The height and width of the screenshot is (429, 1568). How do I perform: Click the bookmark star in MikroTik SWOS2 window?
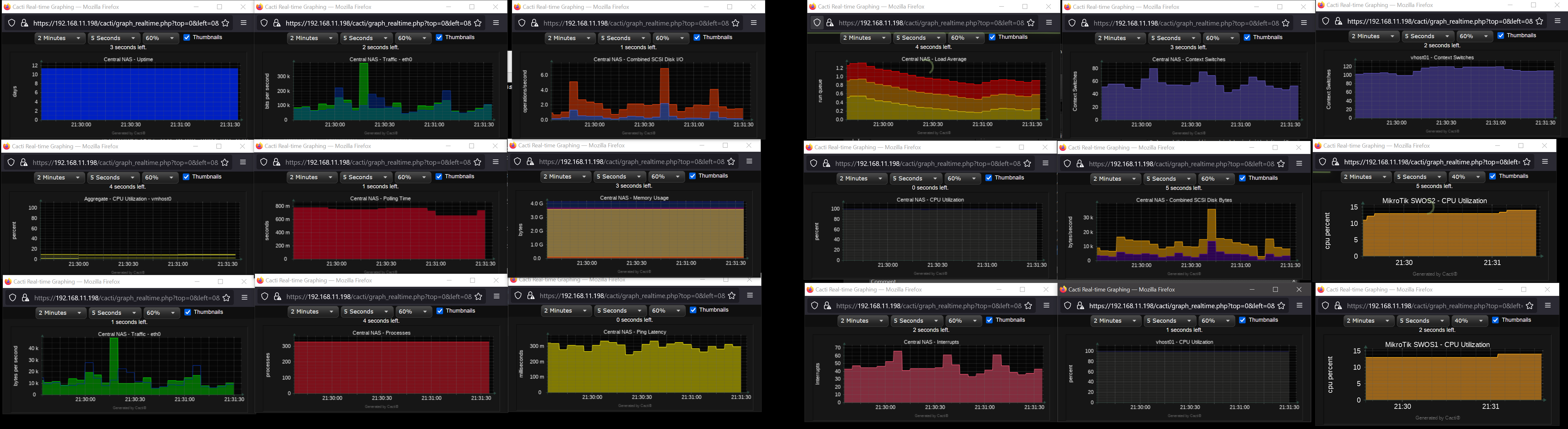pos(1527,163)
